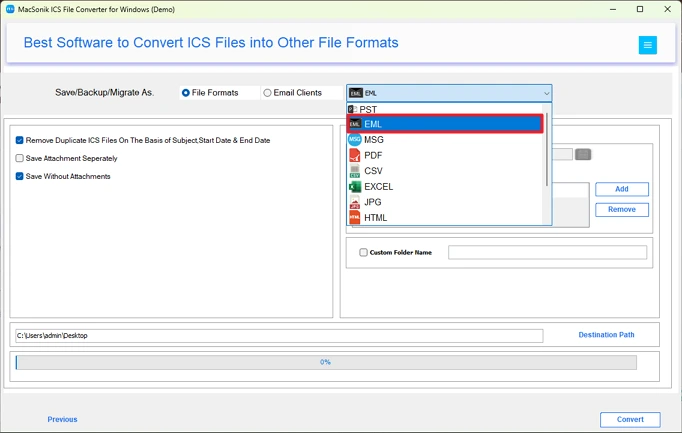
Task: Go back with the Previous link
Action: point(62,420)
